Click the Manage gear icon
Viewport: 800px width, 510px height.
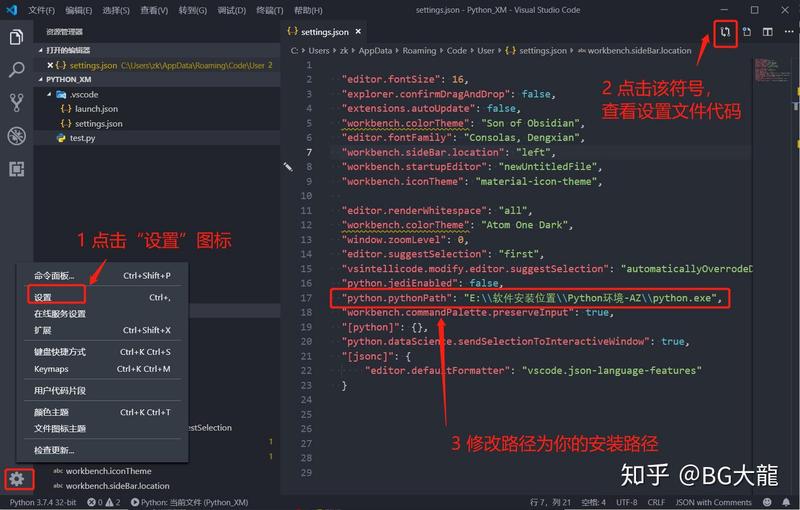(16, 479)
